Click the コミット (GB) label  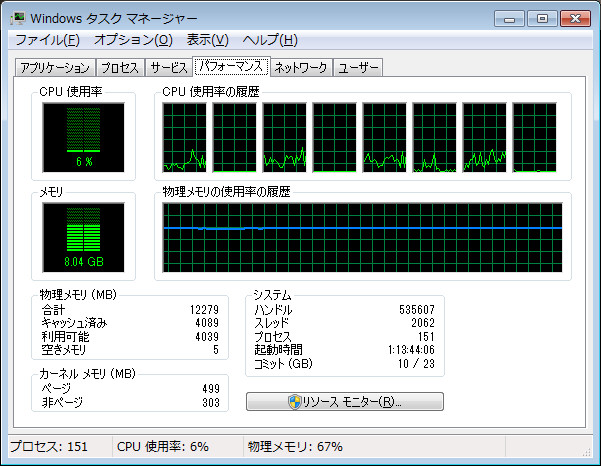tap(283, 363)
